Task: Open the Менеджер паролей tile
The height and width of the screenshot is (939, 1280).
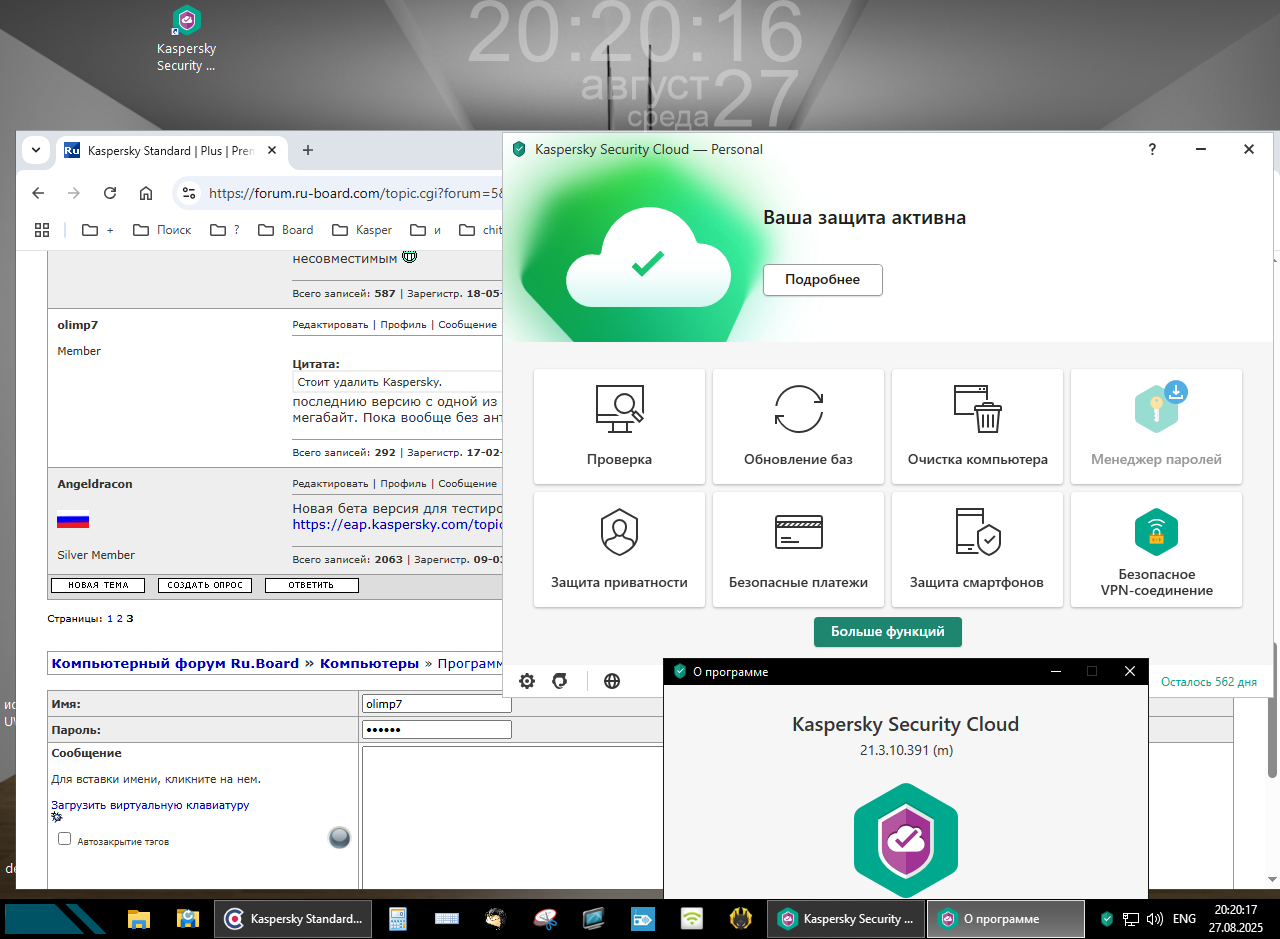Action: [x=1156, y=426]
